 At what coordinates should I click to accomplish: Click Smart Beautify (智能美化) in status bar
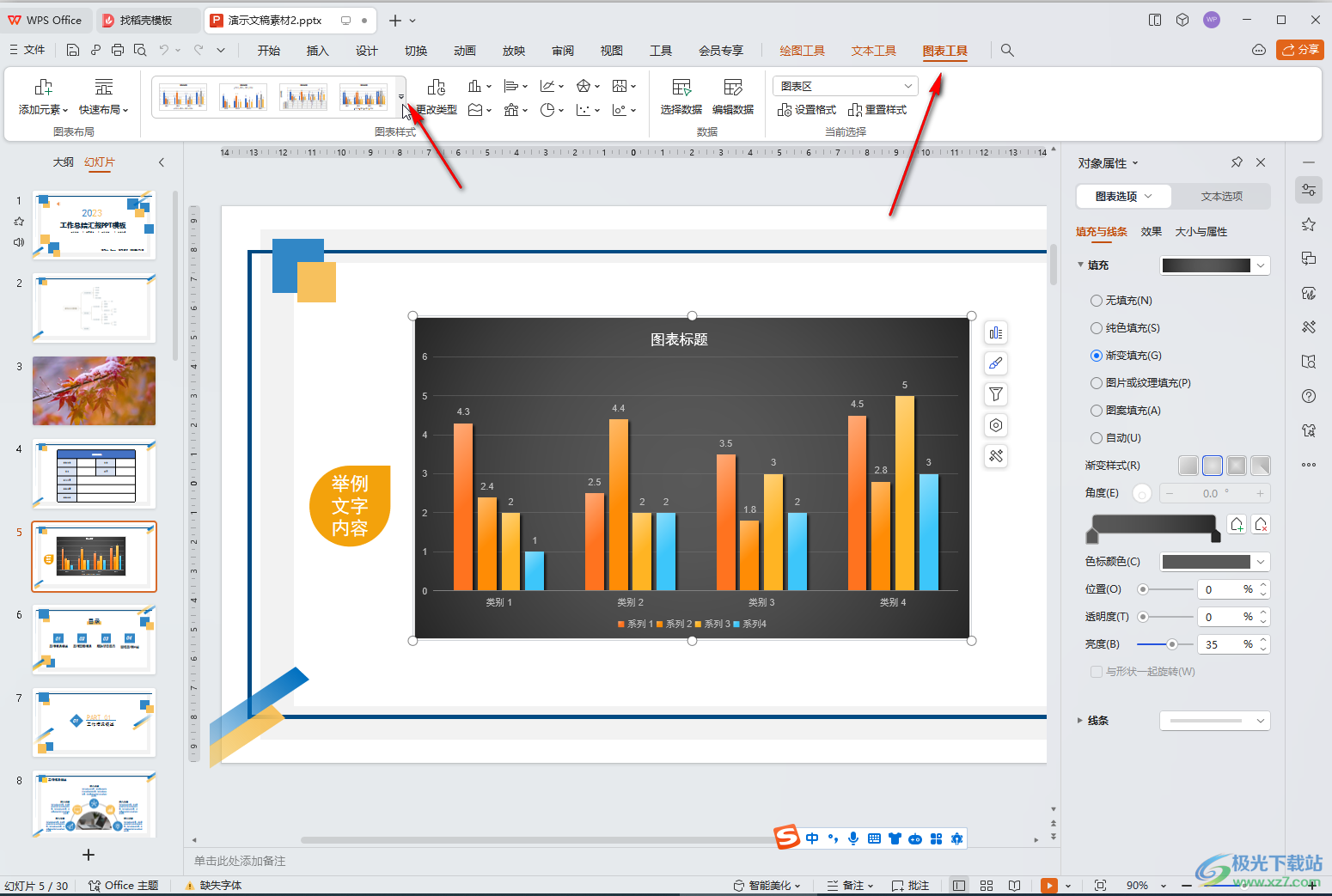point(767,886)
